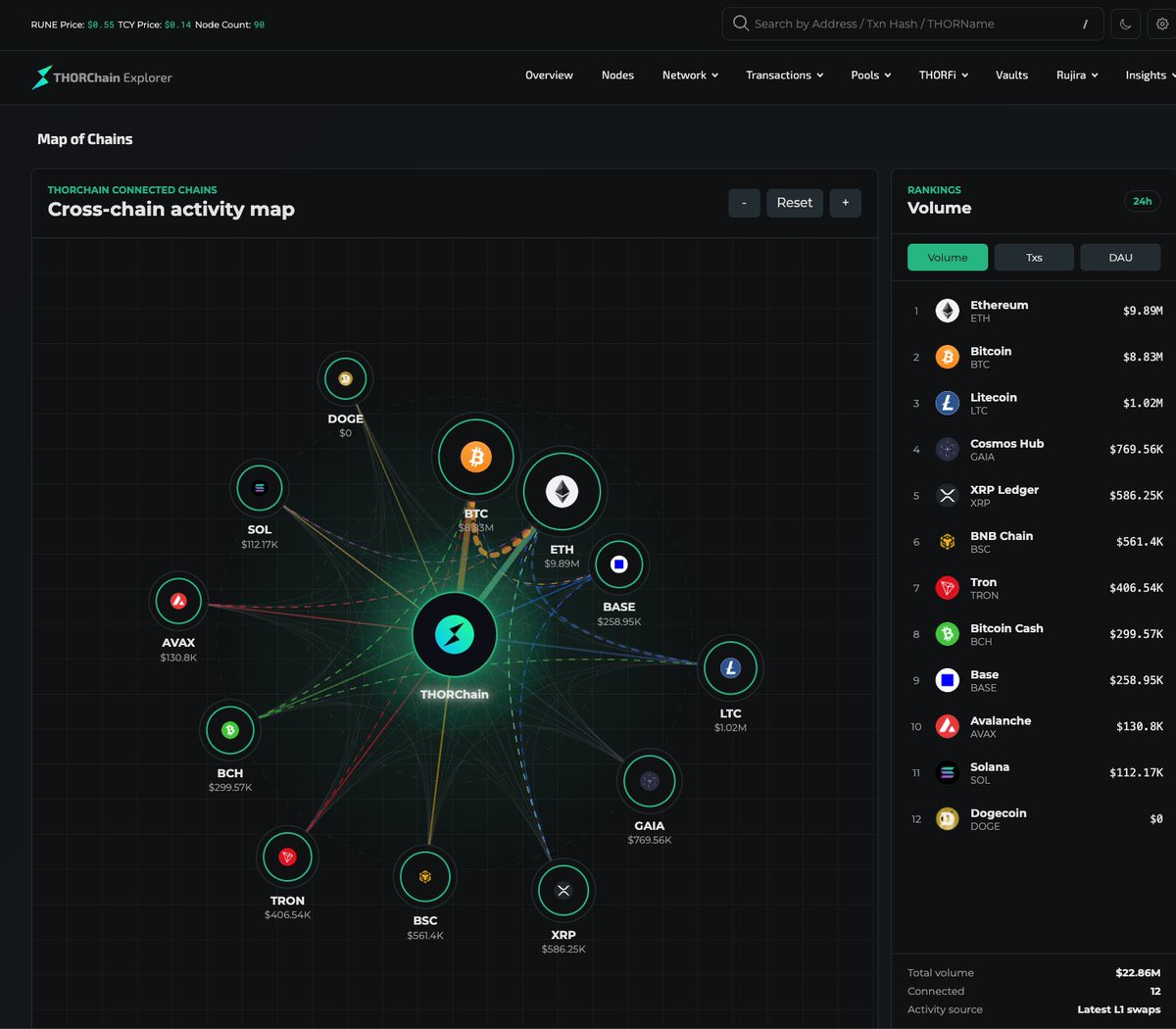Image resolution: width=1176 pixels, height=1029 pixels.
Task: Focus the address search field
Action: 913,24
